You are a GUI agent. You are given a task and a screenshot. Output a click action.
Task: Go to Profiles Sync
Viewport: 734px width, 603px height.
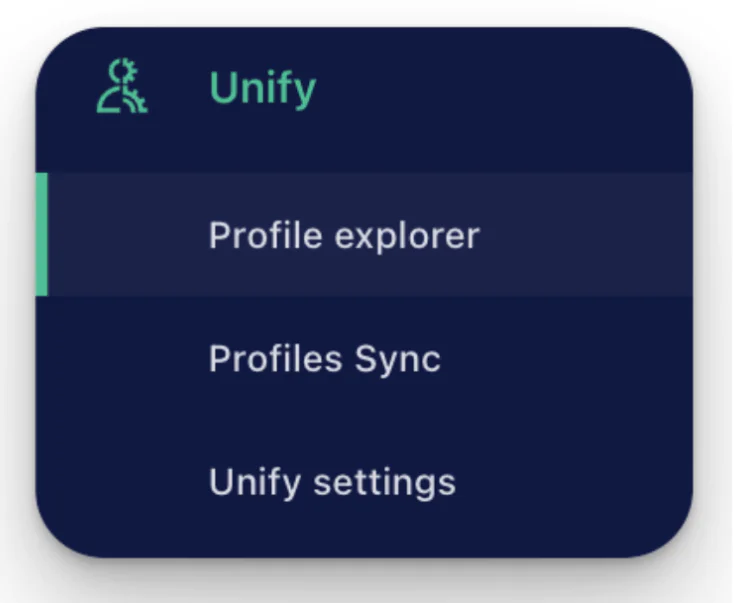pos(324,359)
